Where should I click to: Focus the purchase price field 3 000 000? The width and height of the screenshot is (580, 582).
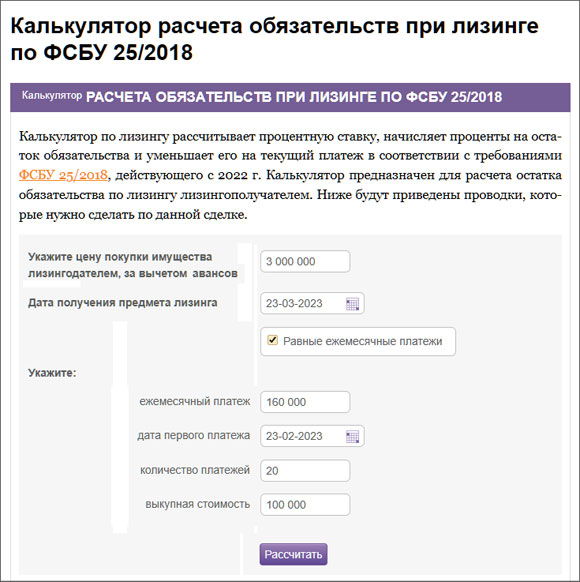[x=305, y=261]
